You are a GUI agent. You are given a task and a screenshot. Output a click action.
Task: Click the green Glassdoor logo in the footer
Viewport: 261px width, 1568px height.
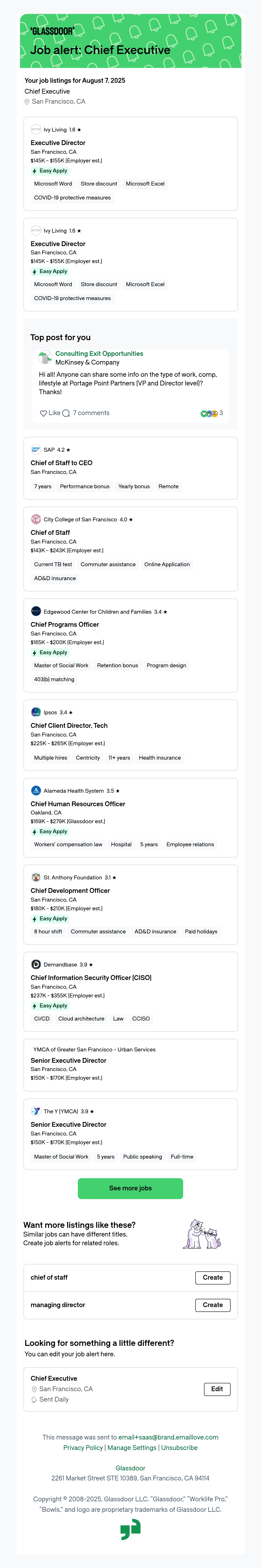pyautogui.click(x=130, y=1530)
